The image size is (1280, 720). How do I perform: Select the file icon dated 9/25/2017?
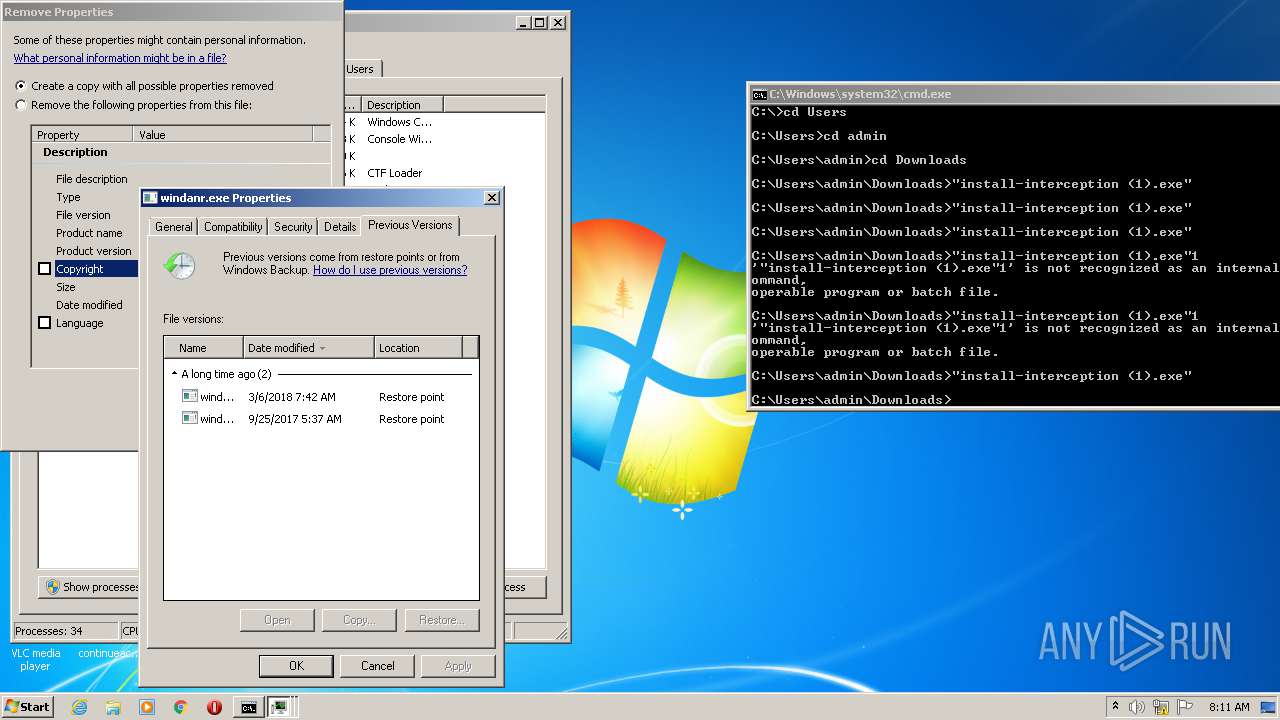190,419
